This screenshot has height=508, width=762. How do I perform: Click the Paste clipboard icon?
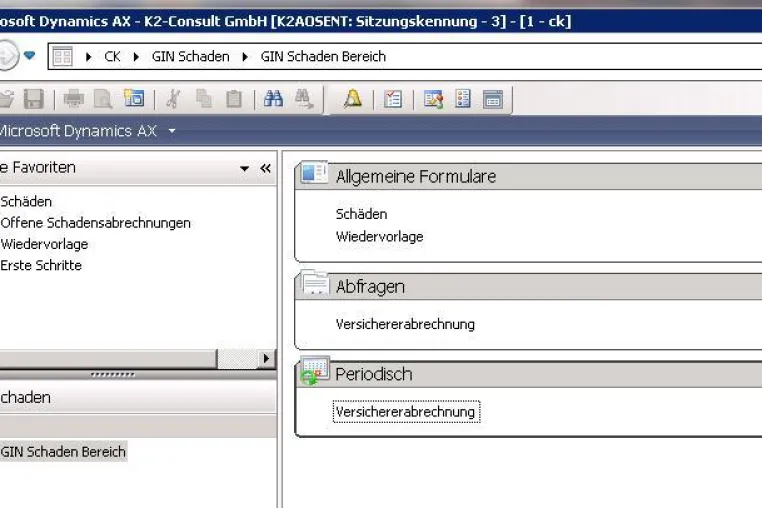[234, 99]
